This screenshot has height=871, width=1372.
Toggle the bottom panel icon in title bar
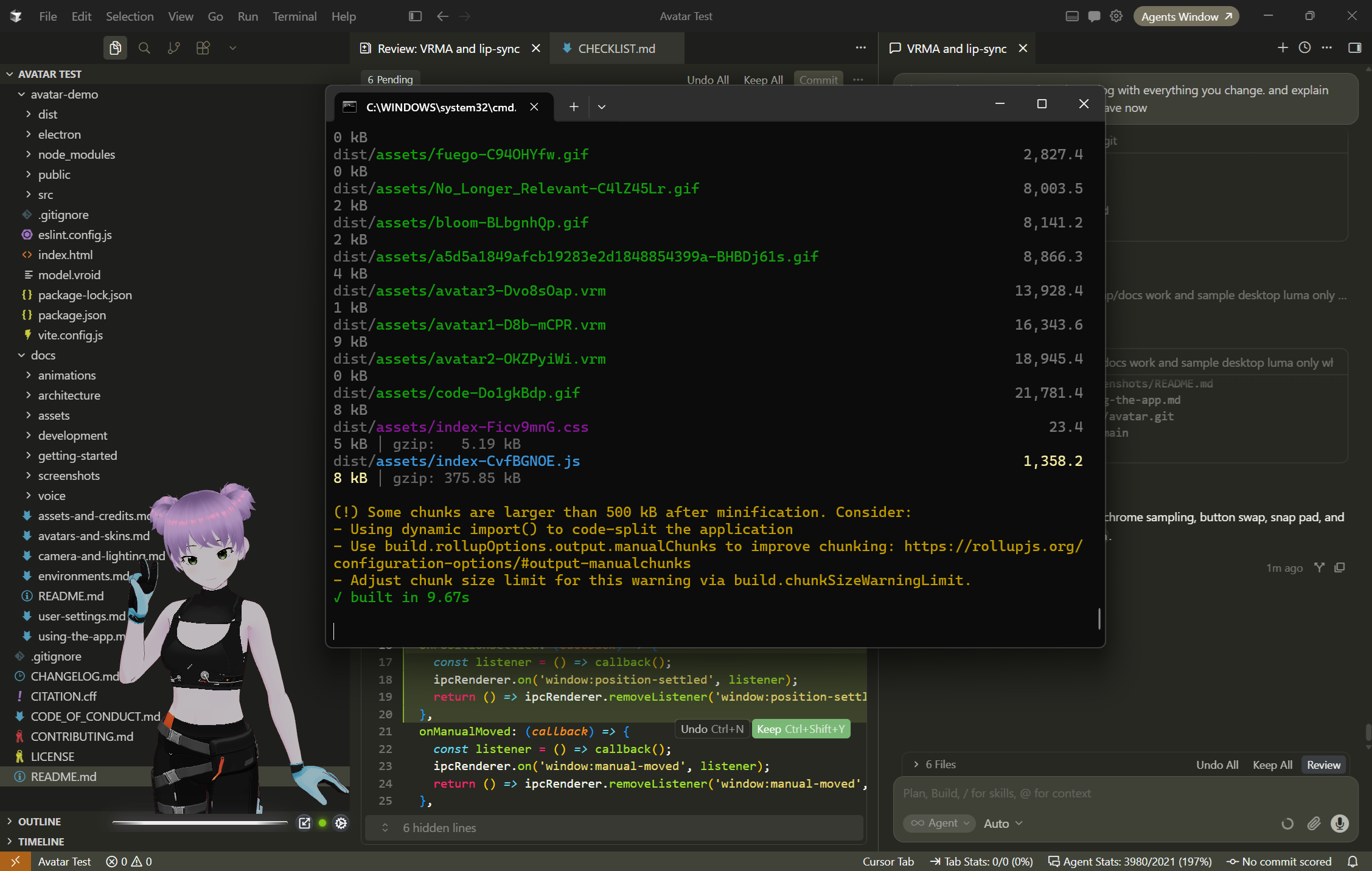point(1072,16)
